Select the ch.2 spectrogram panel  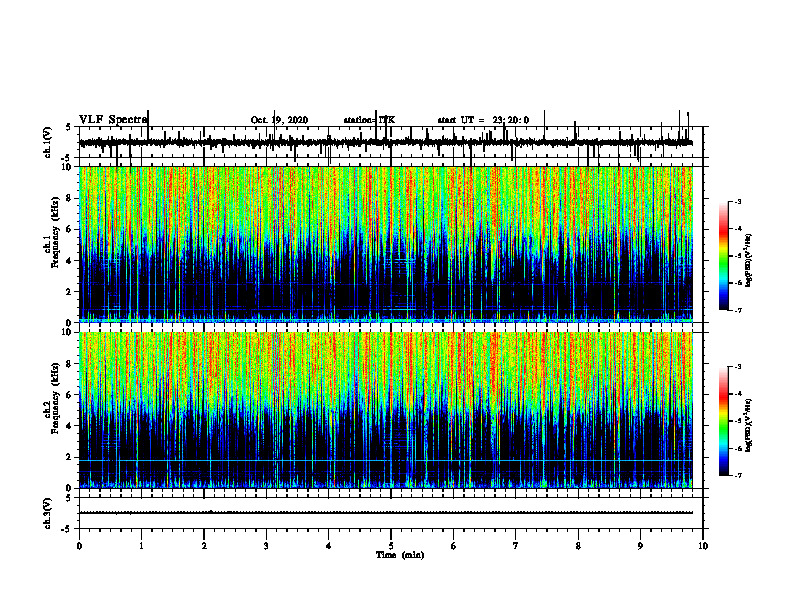[386, 410]
